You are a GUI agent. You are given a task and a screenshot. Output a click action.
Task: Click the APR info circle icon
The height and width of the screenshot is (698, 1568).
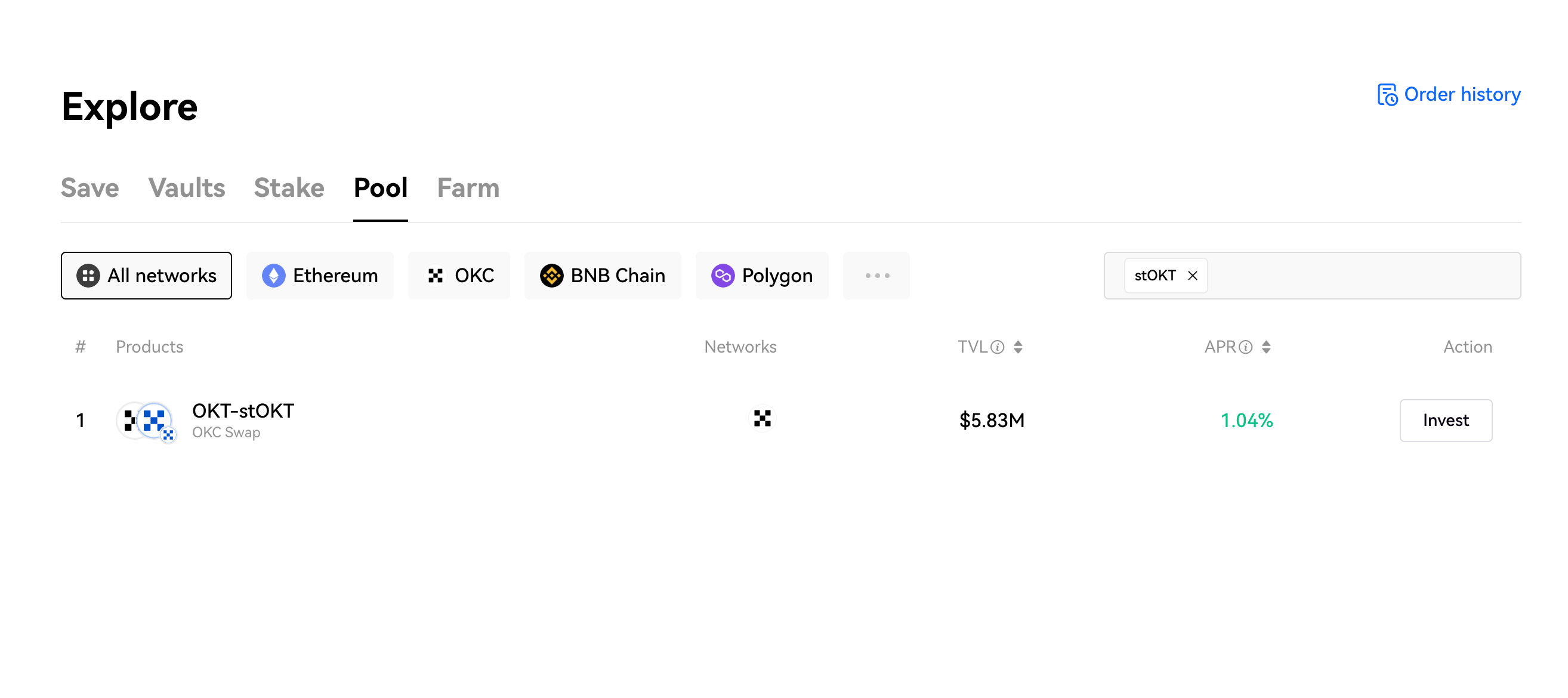tap(1245, 347)
